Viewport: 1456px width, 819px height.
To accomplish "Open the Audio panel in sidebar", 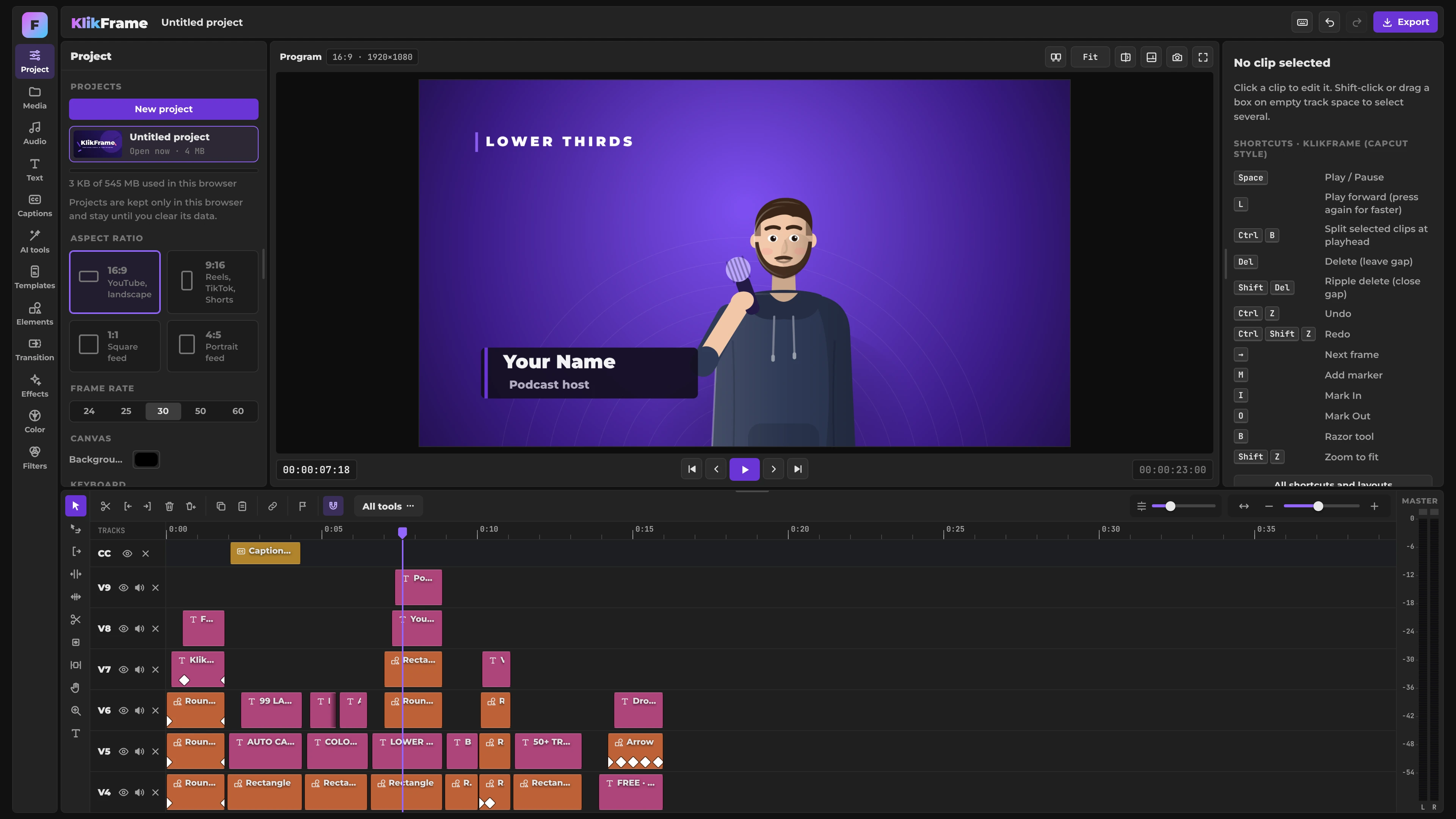I will 35,133.
